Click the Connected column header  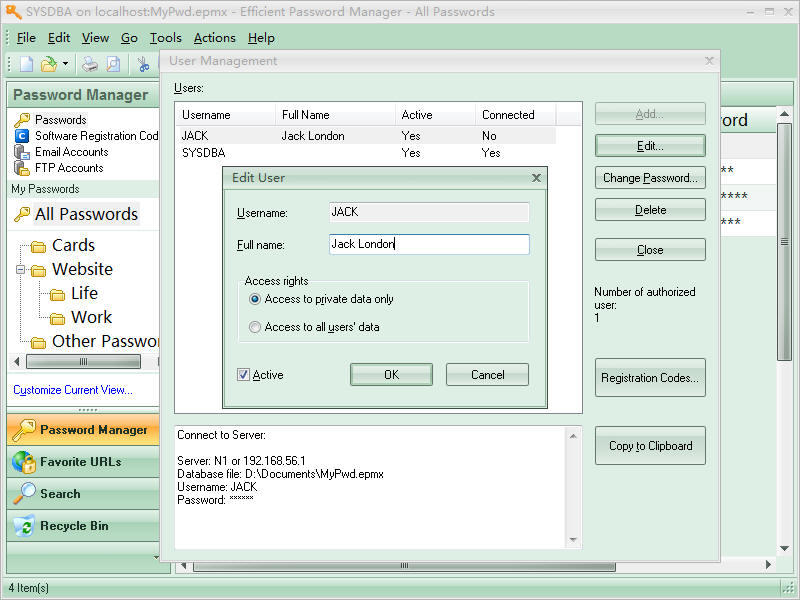[x=516, y=115]
